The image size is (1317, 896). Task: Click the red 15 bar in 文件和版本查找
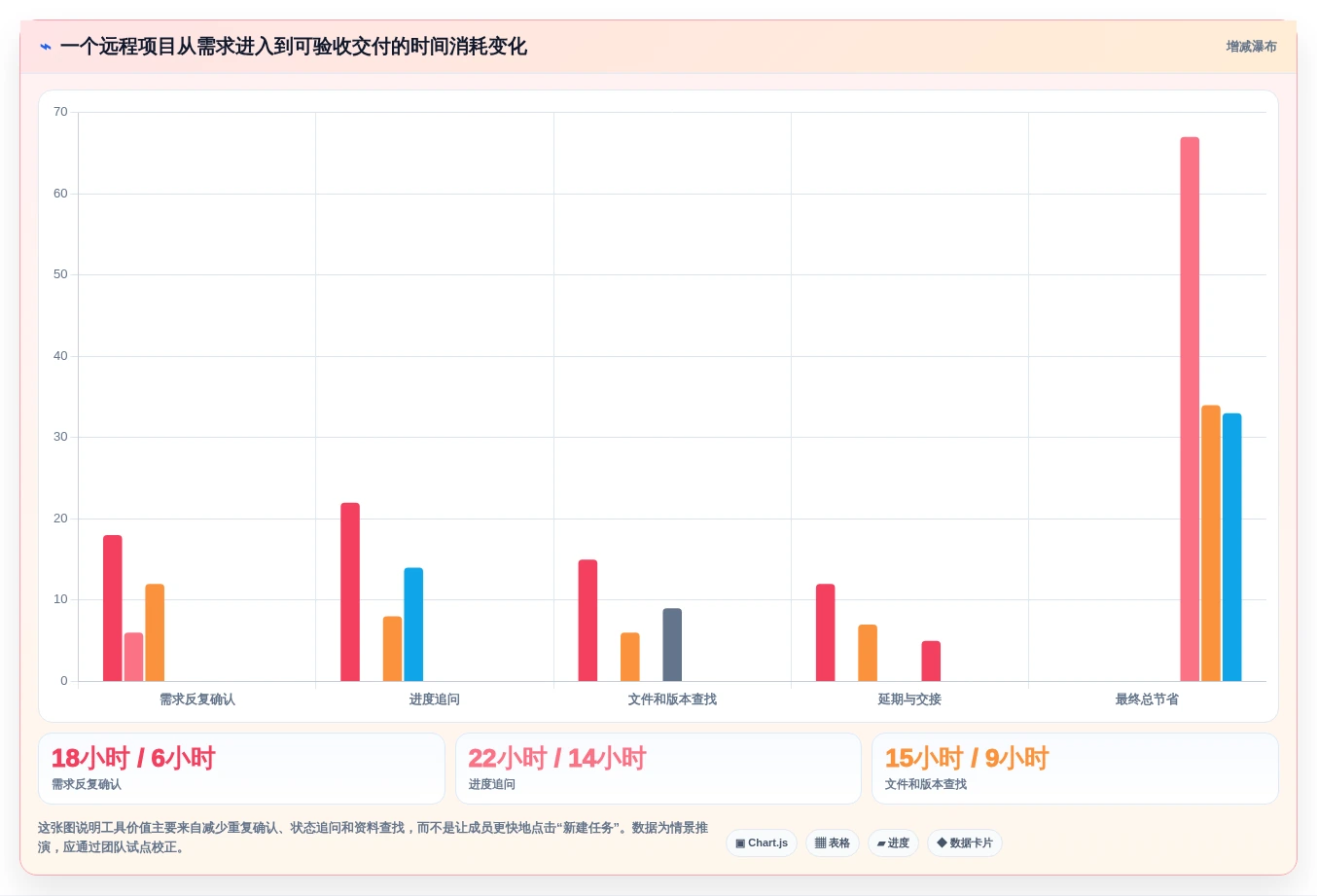tap(587, 620)
